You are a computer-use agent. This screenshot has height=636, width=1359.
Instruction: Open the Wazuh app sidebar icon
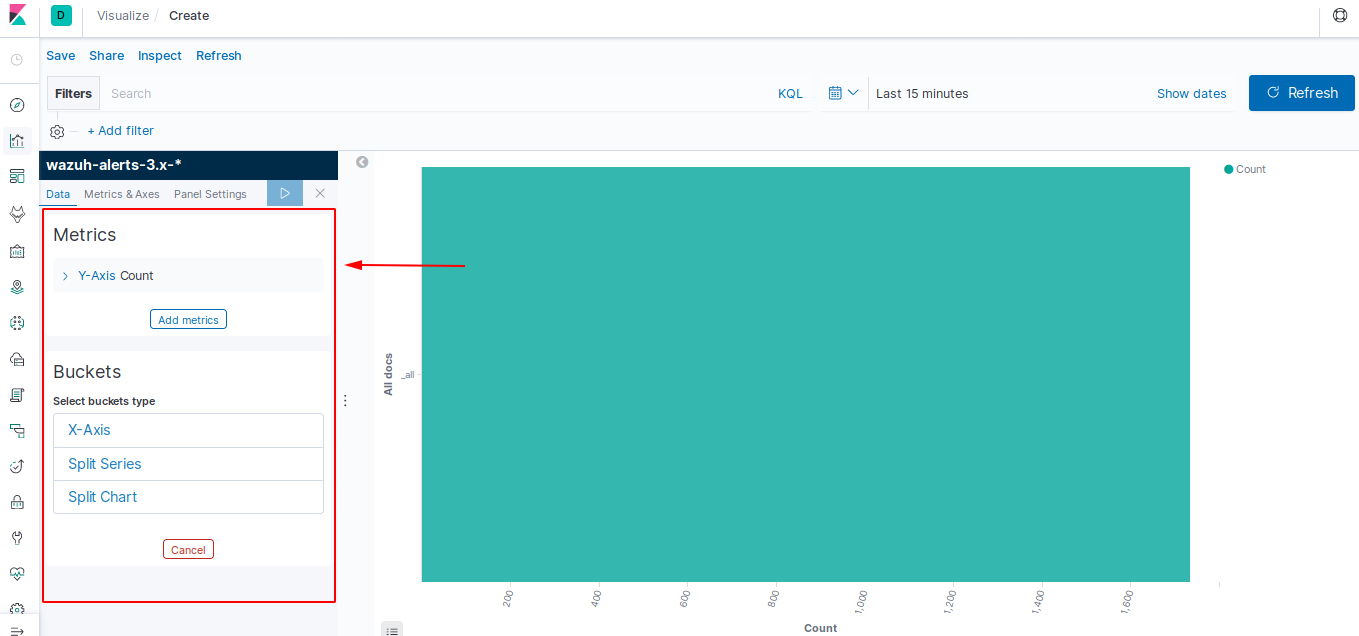click(17, 214)
